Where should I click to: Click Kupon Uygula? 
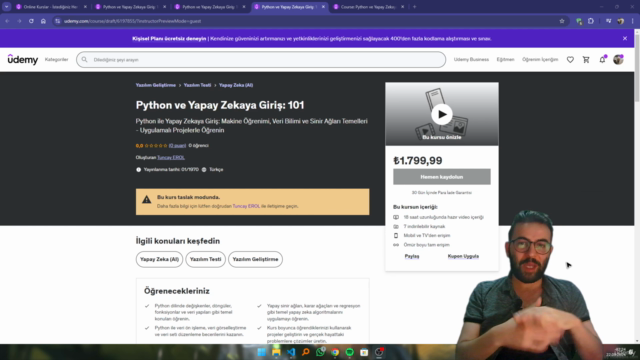pyautogui.click(x=463, y=256)
